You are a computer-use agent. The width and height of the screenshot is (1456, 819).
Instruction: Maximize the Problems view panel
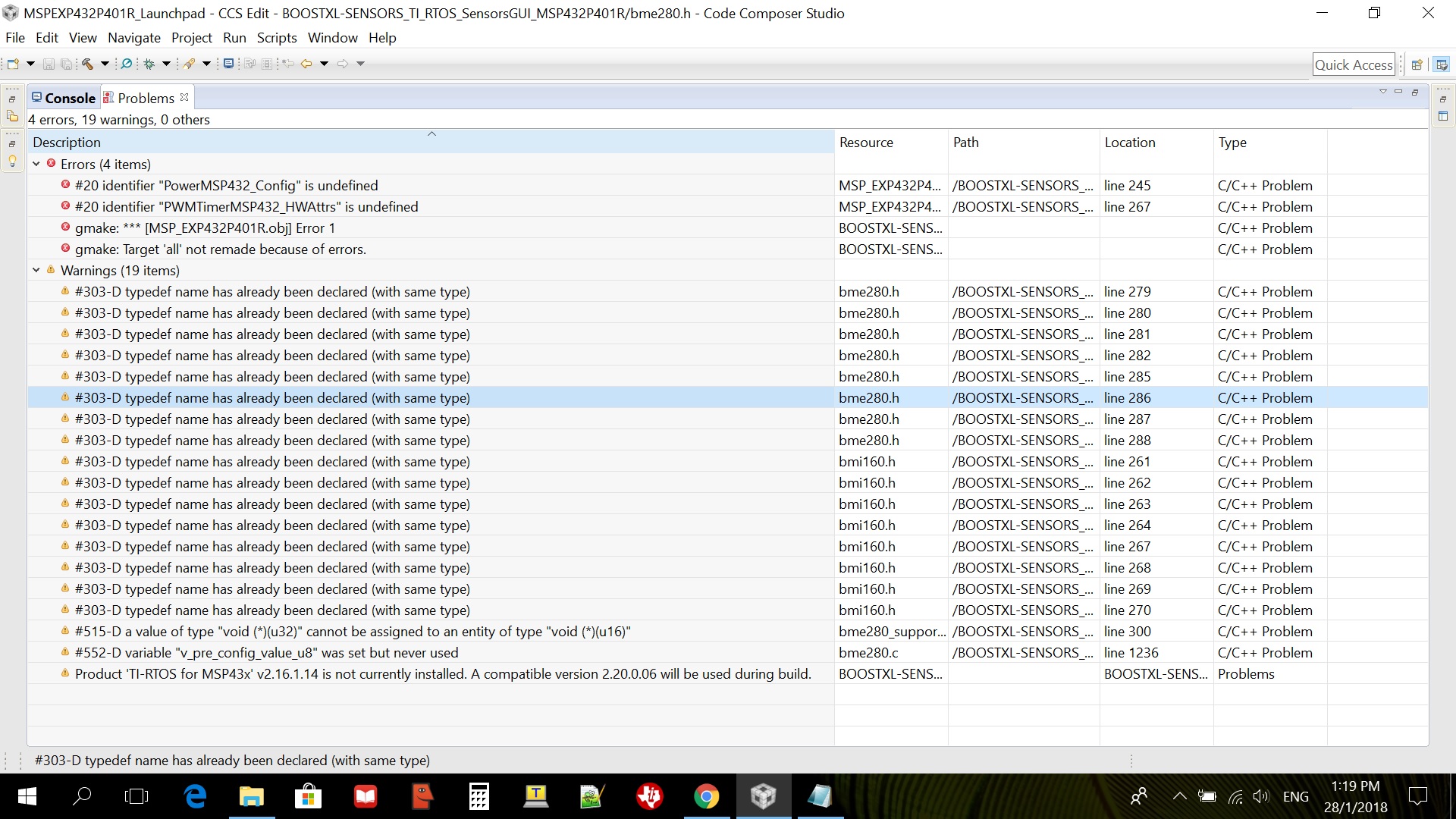pos(1415,93)
